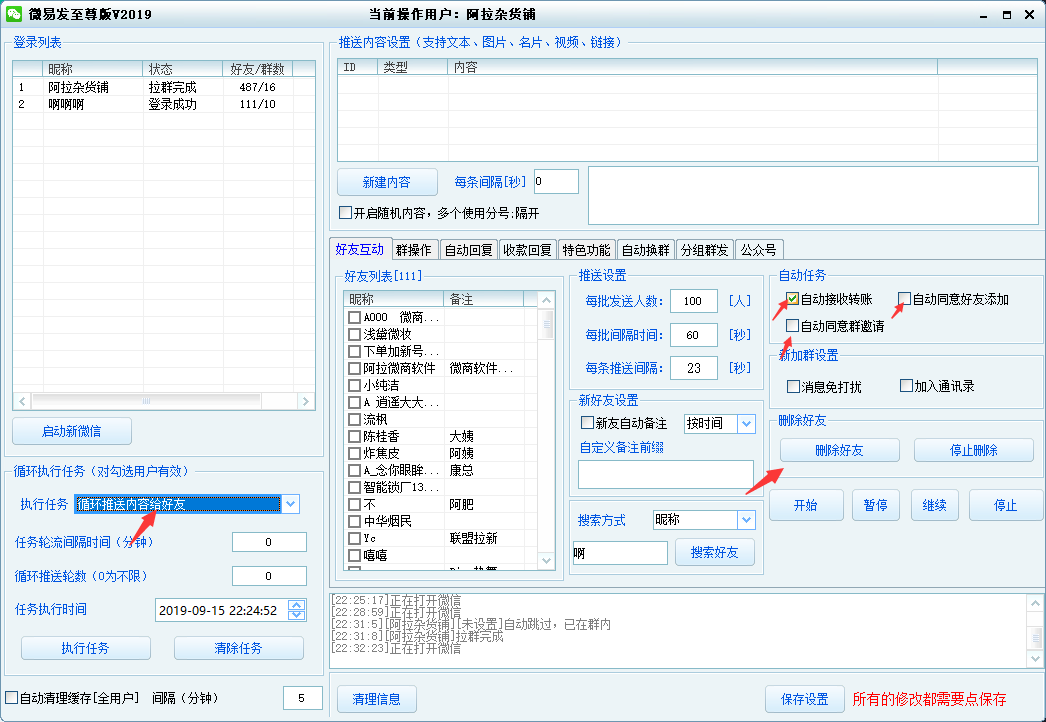Click login list horizontal scrollbar thumb
Screen dimensions: 1046x722
click(x=146, y=401)
